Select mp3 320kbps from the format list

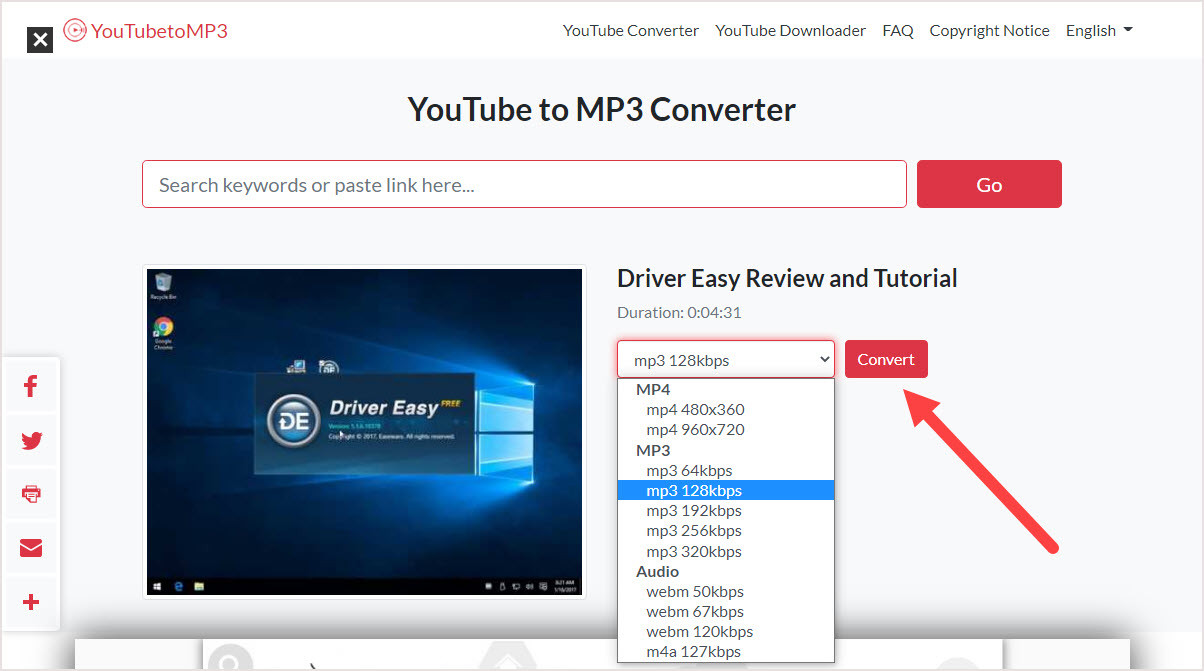coord(694,551)
